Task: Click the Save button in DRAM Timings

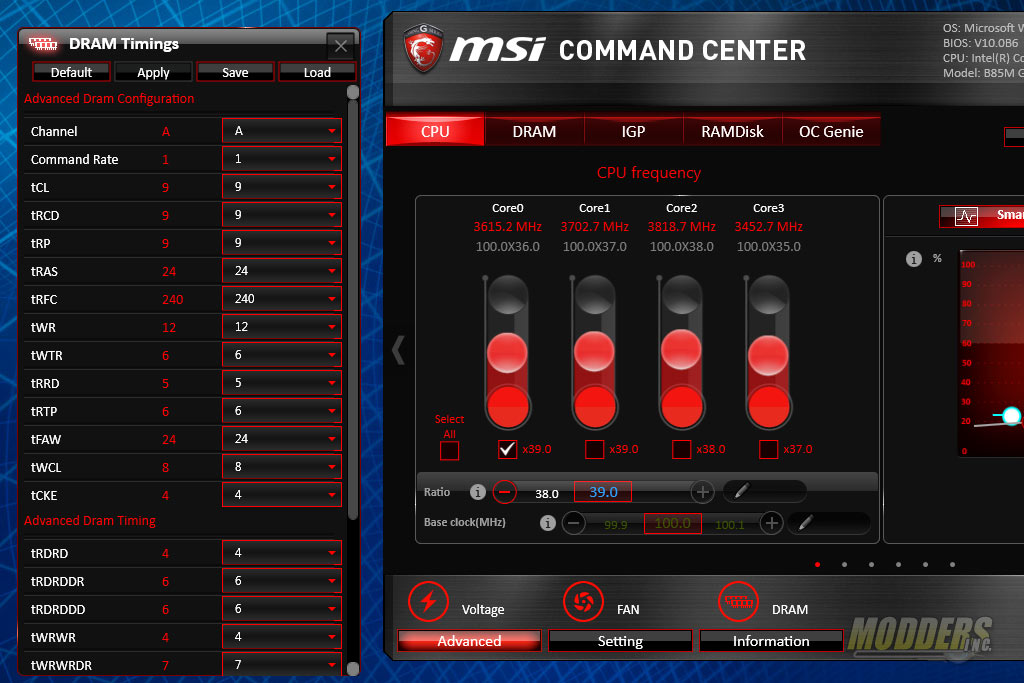Action: tap(235, 72)
